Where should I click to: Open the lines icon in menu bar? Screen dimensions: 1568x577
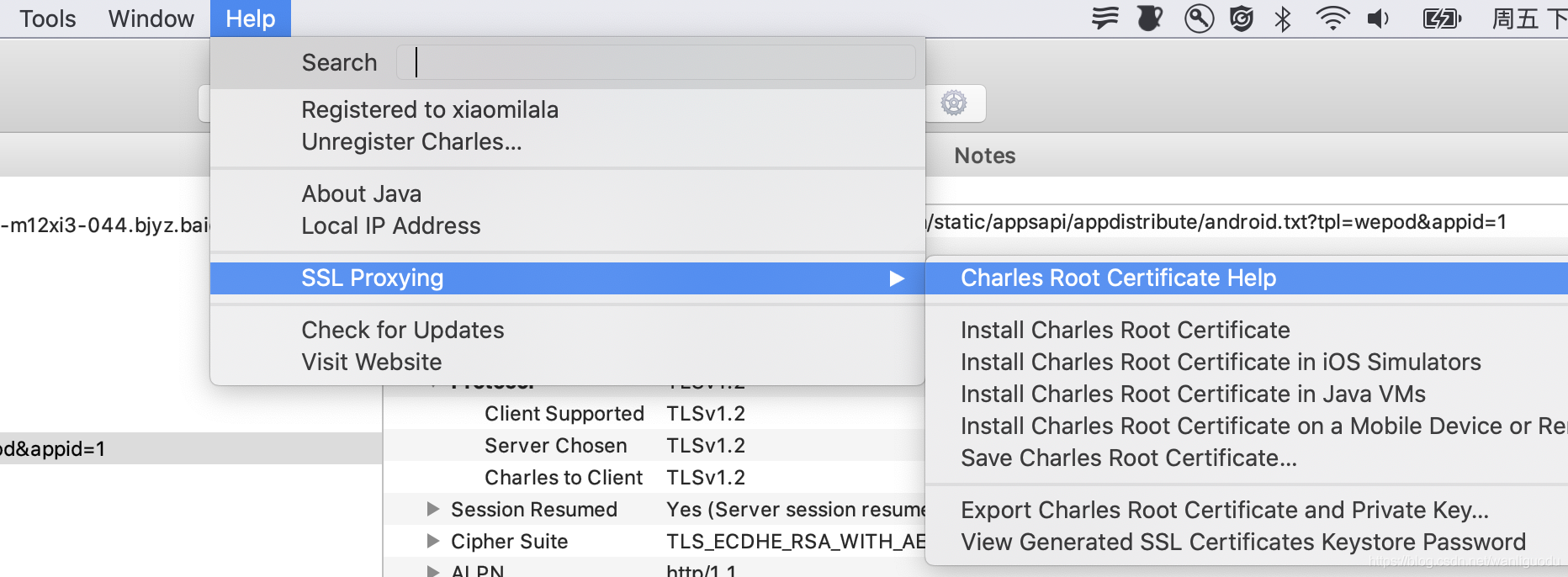click(x=1105, y=18)
